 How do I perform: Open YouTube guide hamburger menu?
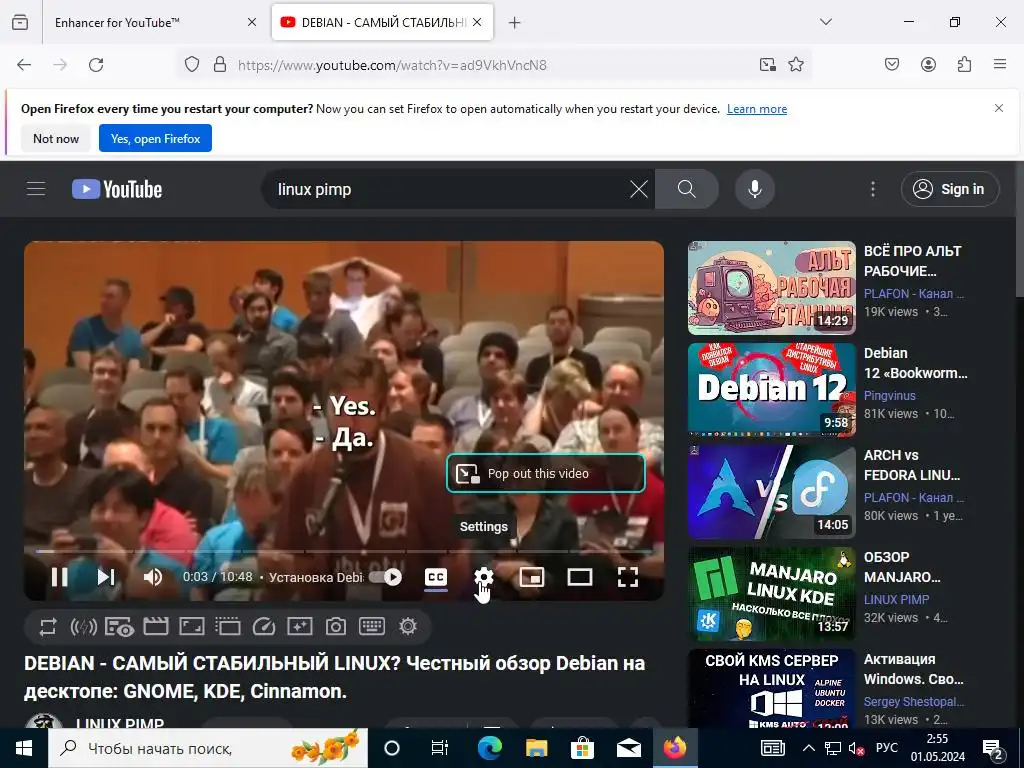[36, 189]
